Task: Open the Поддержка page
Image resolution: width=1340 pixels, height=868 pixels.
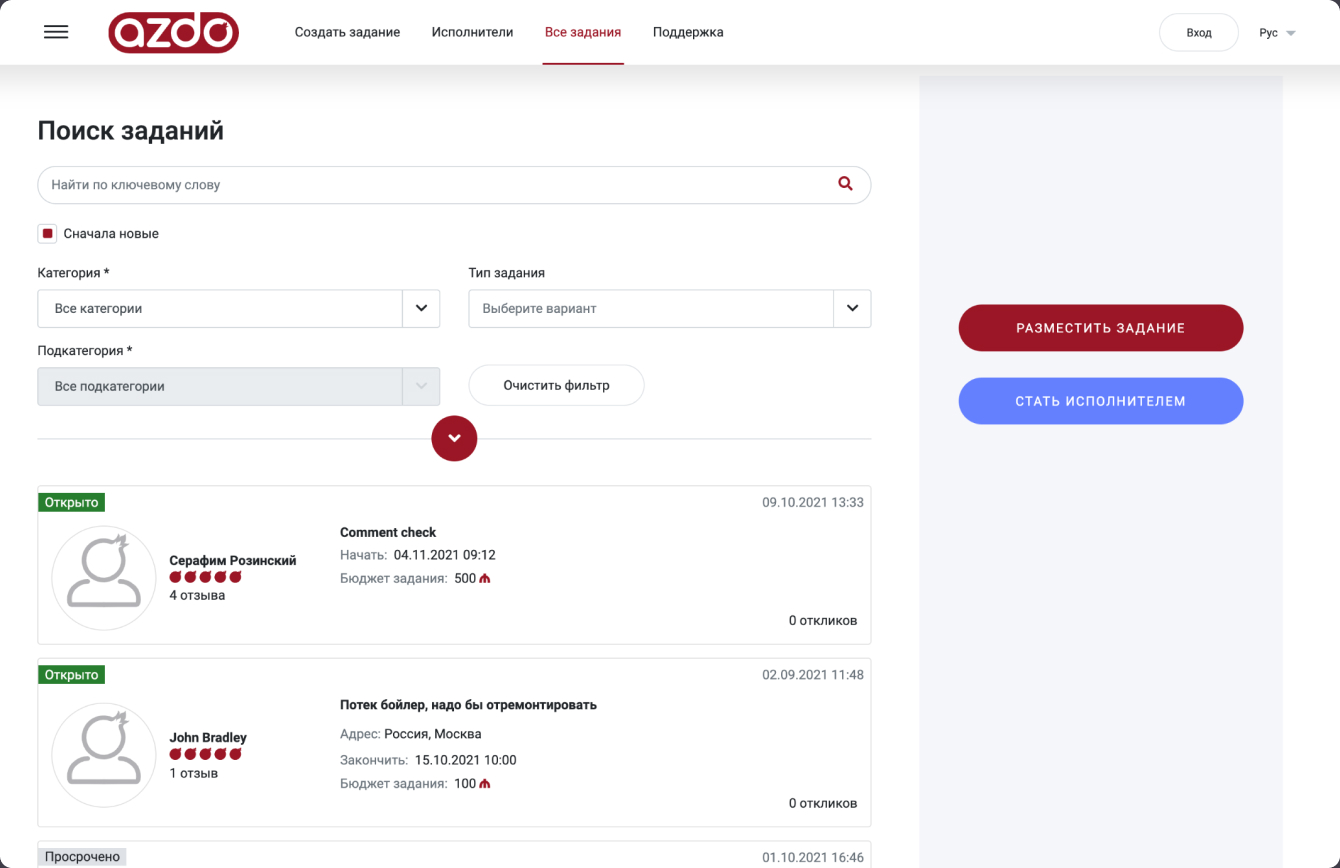Action: pyautogui.click(x=688, y=32)
